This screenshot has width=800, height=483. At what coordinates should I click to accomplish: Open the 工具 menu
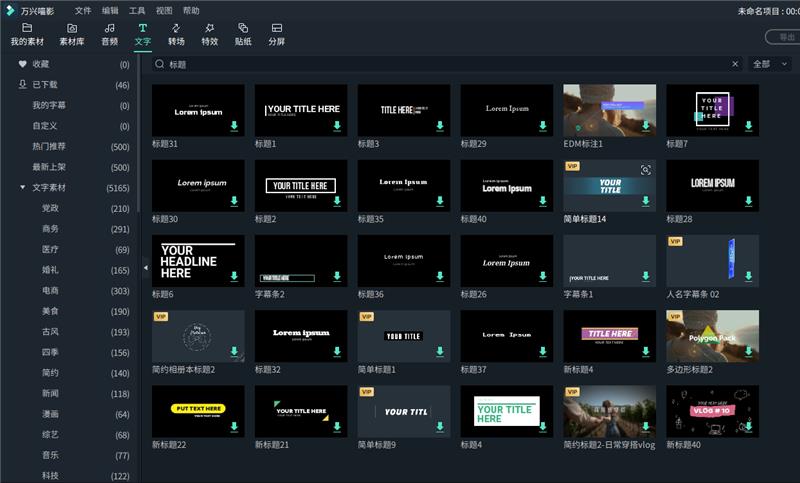pos(137,11)
